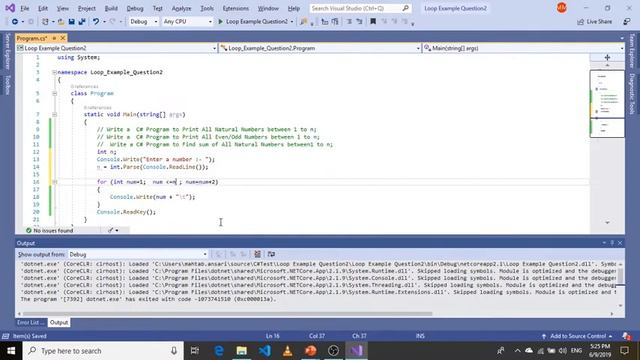Click the Visual Studio logo icon
The height and width of the screenshot is (360, 640).
[x=10, y=8]
